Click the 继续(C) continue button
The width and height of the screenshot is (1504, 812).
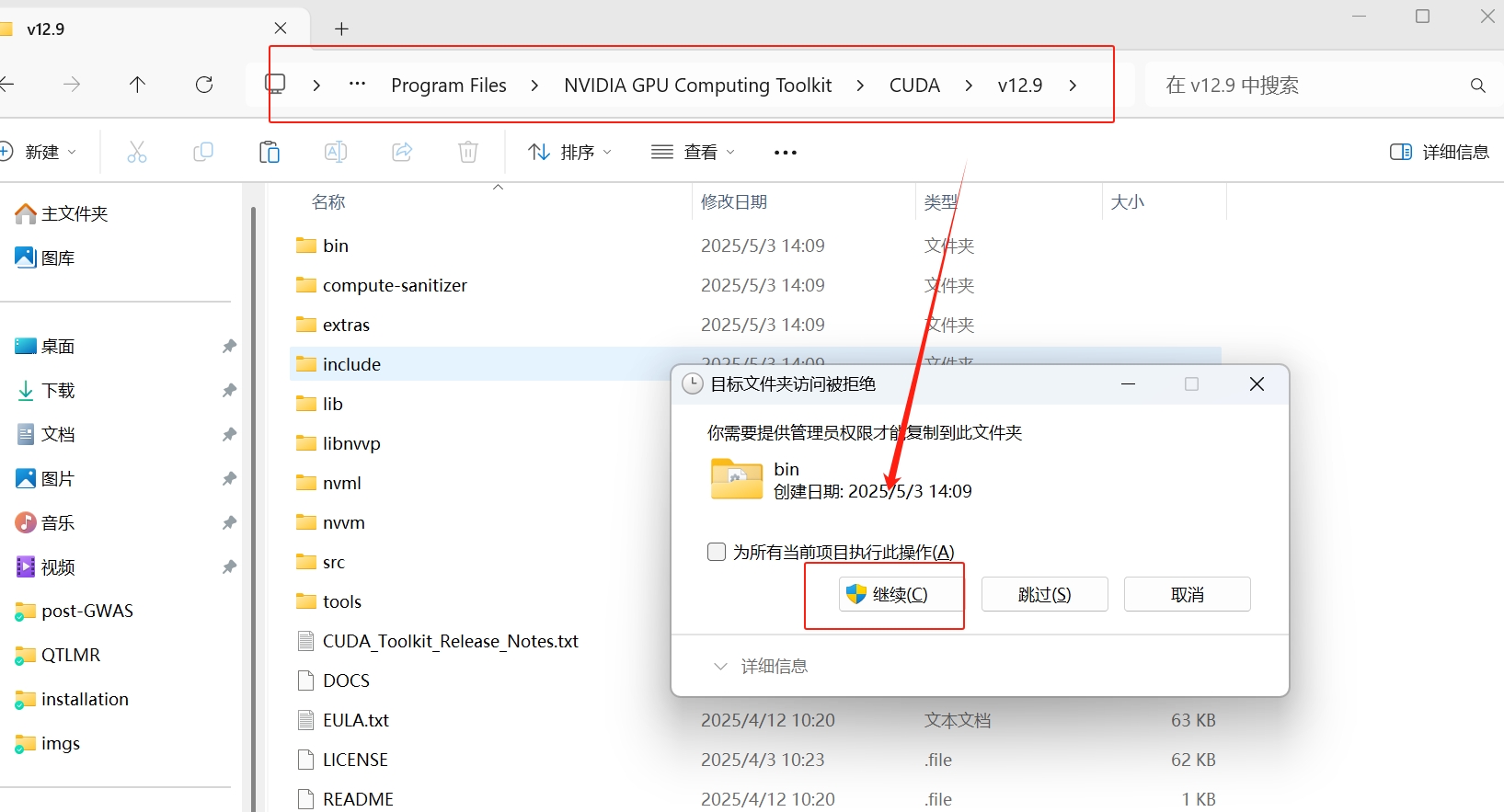[885, 595]
